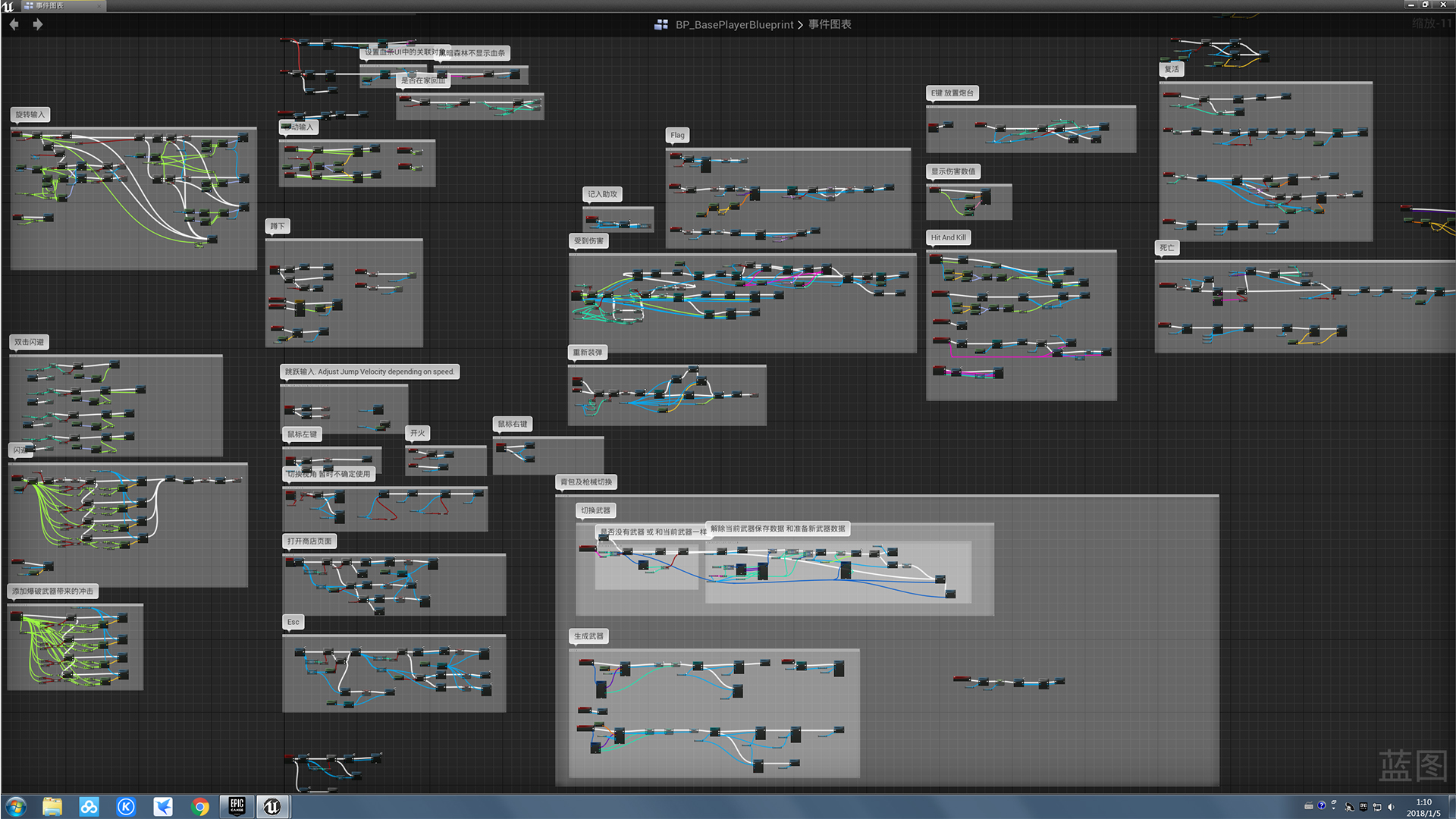Image resolution: width=1456 pixels, height=819 pixels.
Task: Select the 受到伤害 comment box header
Action: coord(589,240)
